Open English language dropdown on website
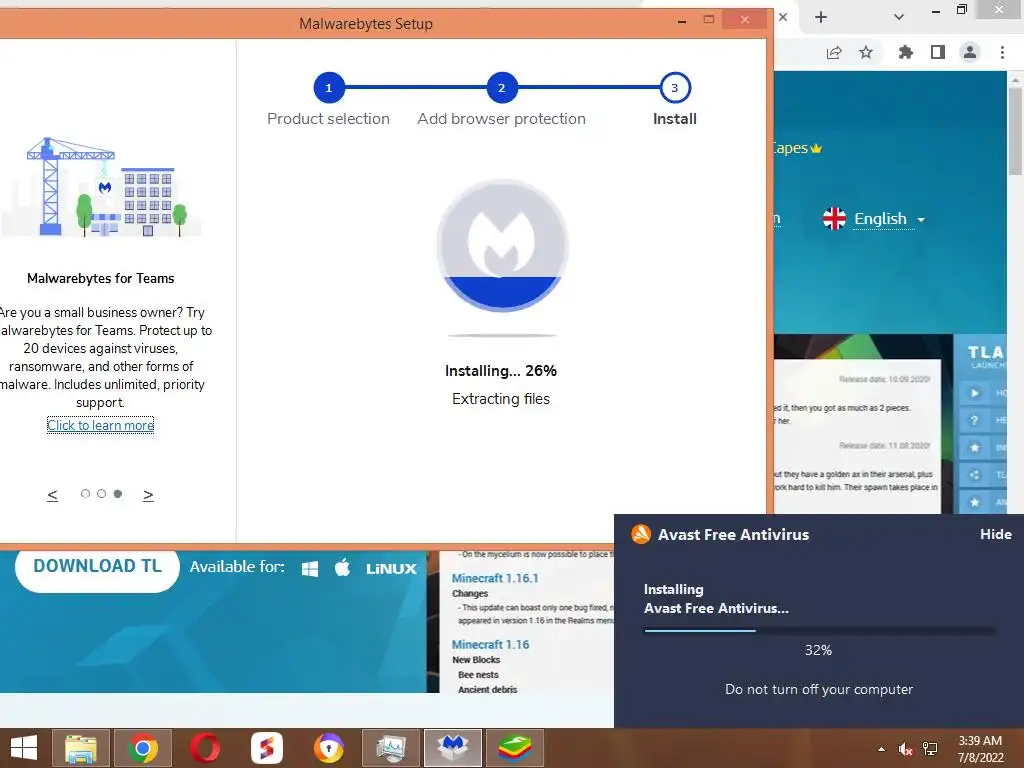 (x=889, y=219)
